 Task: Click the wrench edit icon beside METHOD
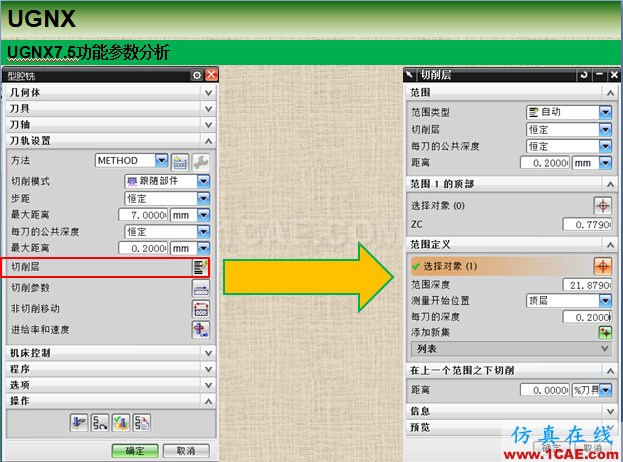201,162
